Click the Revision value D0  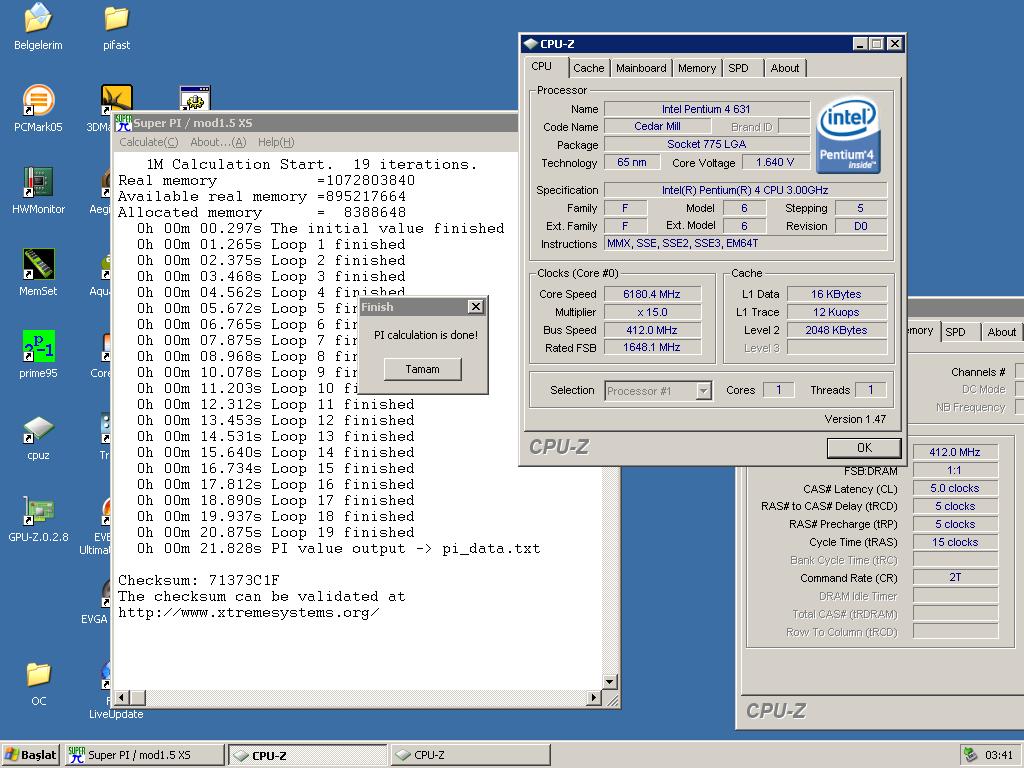click(x=861, y=226)
